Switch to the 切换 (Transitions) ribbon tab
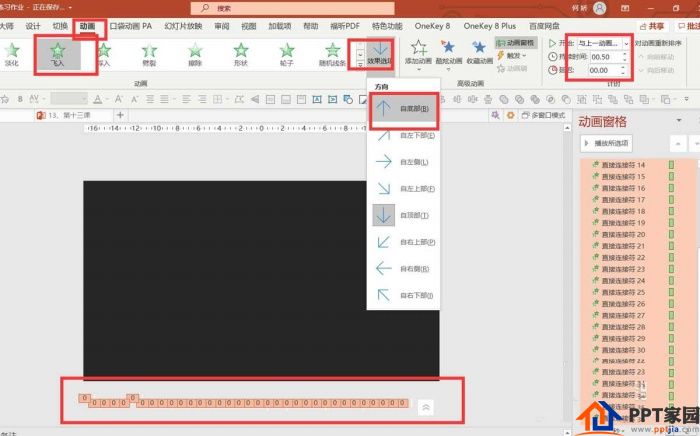Screen dimensions: 700x436 tap(60, 25)
